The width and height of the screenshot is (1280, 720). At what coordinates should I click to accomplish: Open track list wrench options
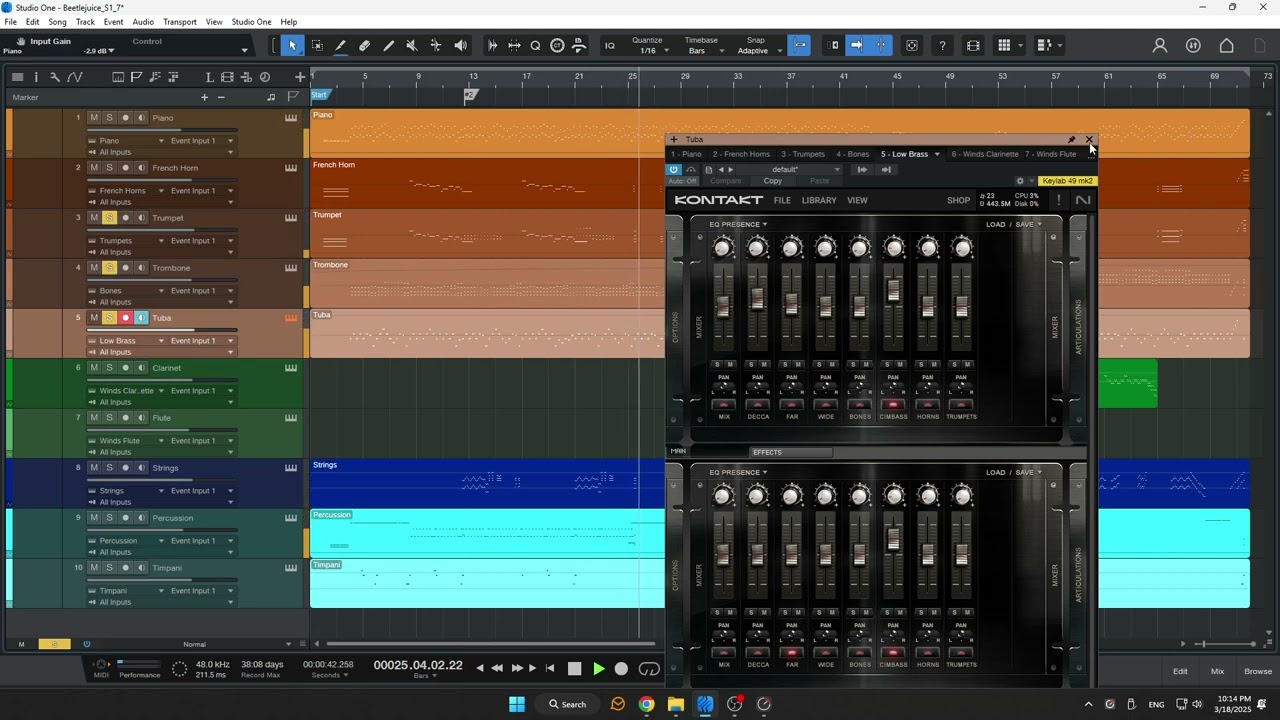[x=55, y=77]
